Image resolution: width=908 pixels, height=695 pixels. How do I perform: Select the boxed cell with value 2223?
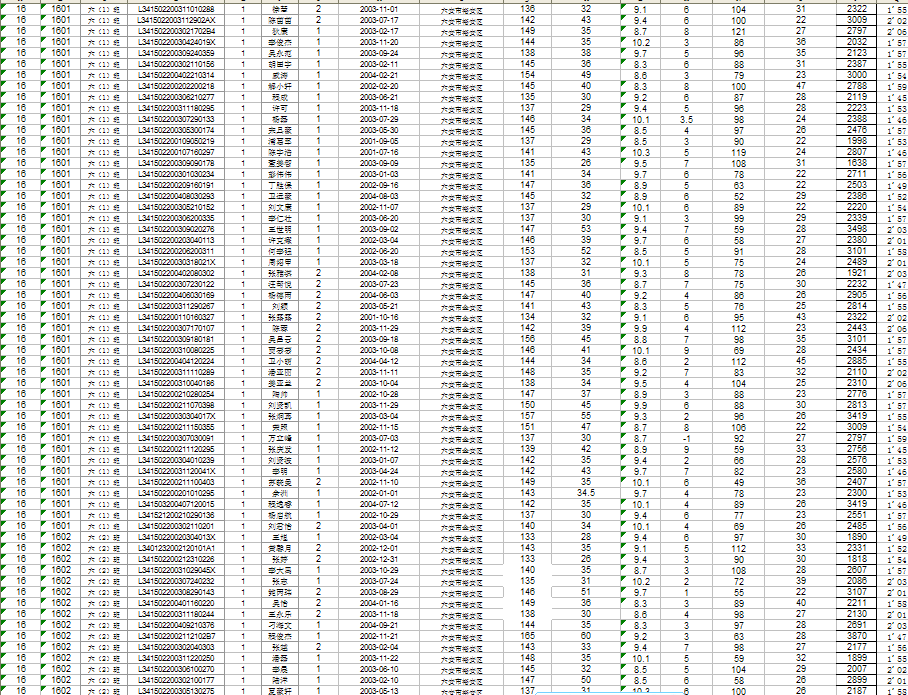pyautogui.click(x=856, y=108)
